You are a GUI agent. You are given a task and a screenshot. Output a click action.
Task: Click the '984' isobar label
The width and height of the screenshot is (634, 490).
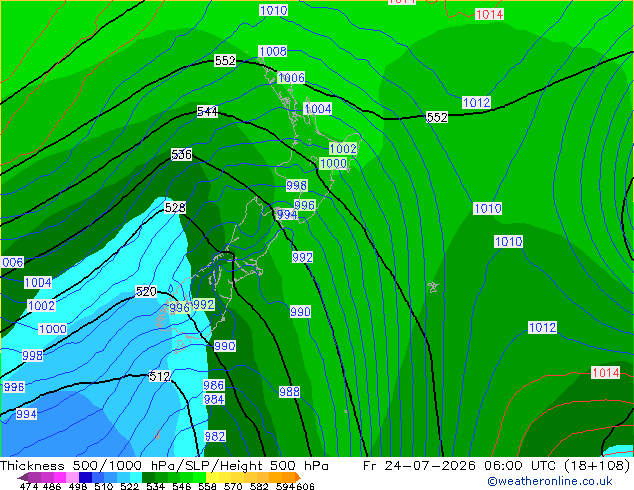[x=214, y=399]
